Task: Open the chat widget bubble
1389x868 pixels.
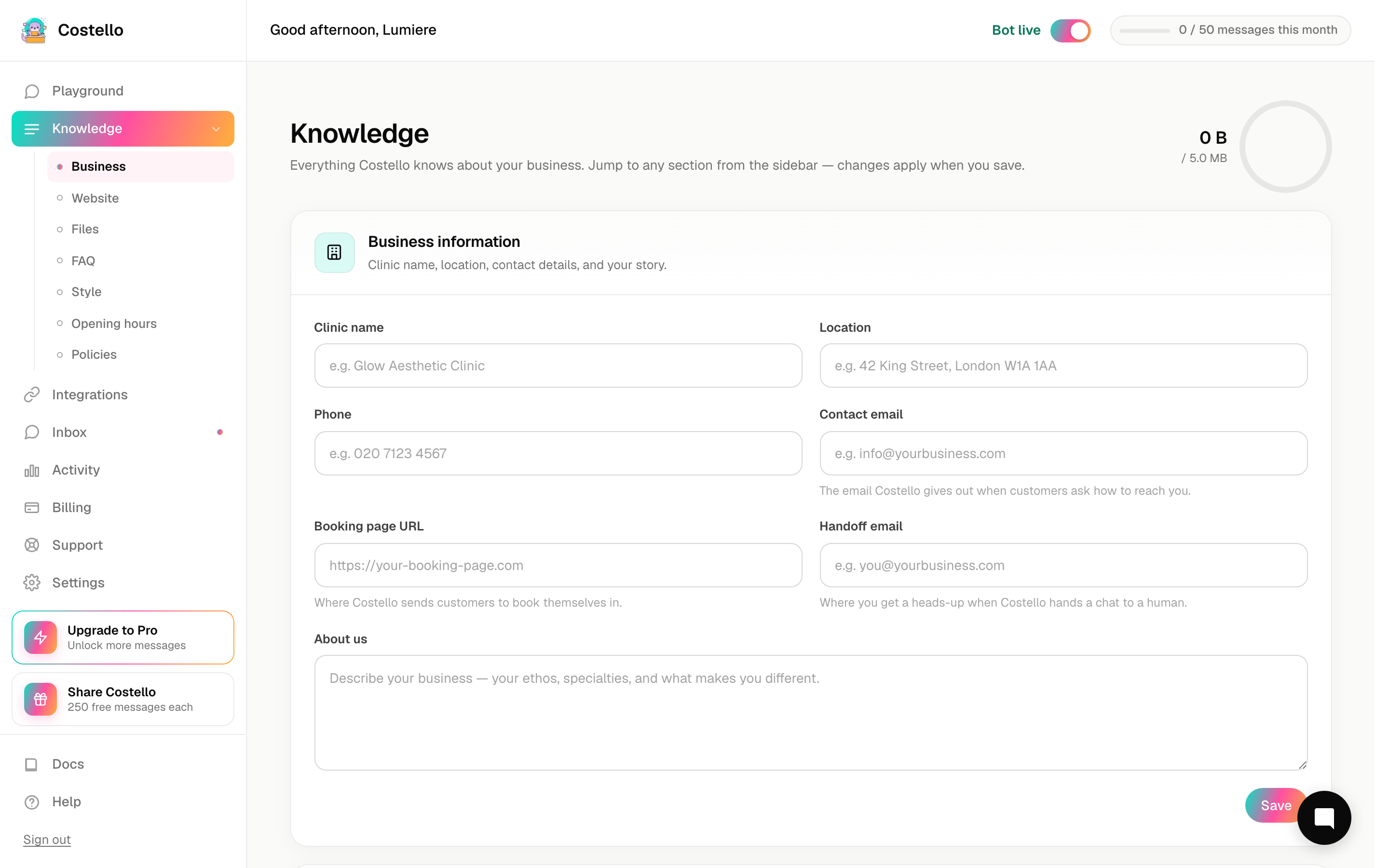Action: pos(1323,817)
